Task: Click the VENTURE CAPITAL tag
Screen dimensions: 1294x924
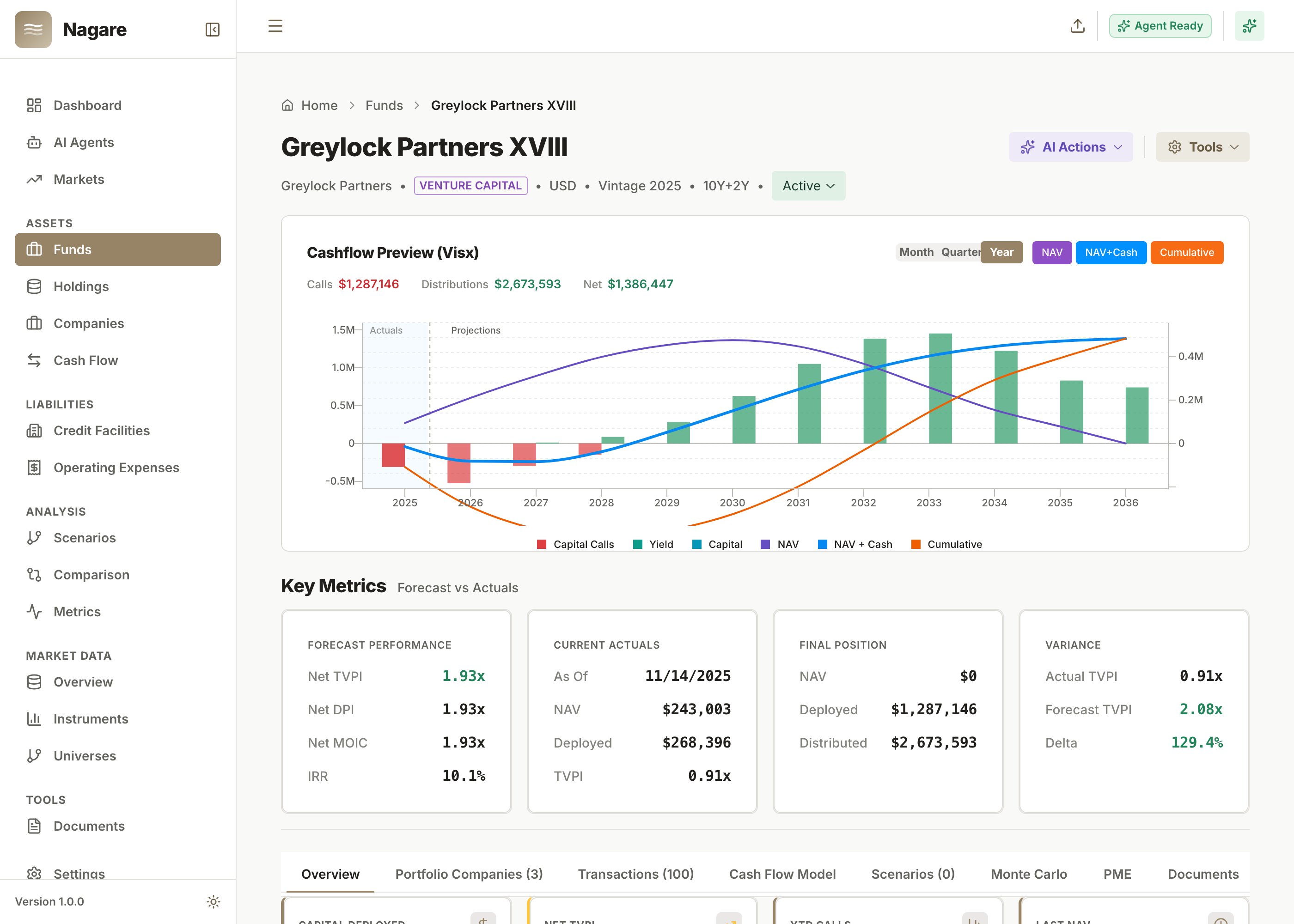Action: [470, 185]
